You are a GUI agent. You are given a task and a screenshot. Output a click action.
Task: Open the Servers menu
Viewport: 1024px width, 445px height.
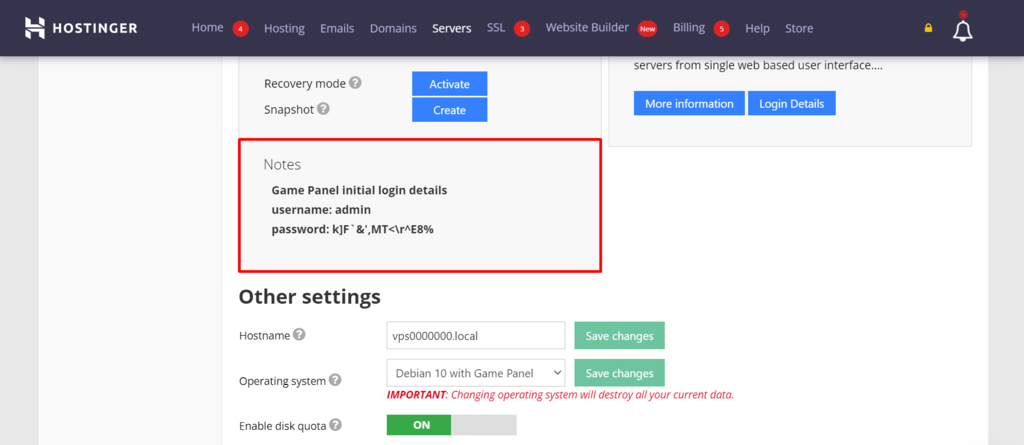pyautogui.click(x=451, y=29)
